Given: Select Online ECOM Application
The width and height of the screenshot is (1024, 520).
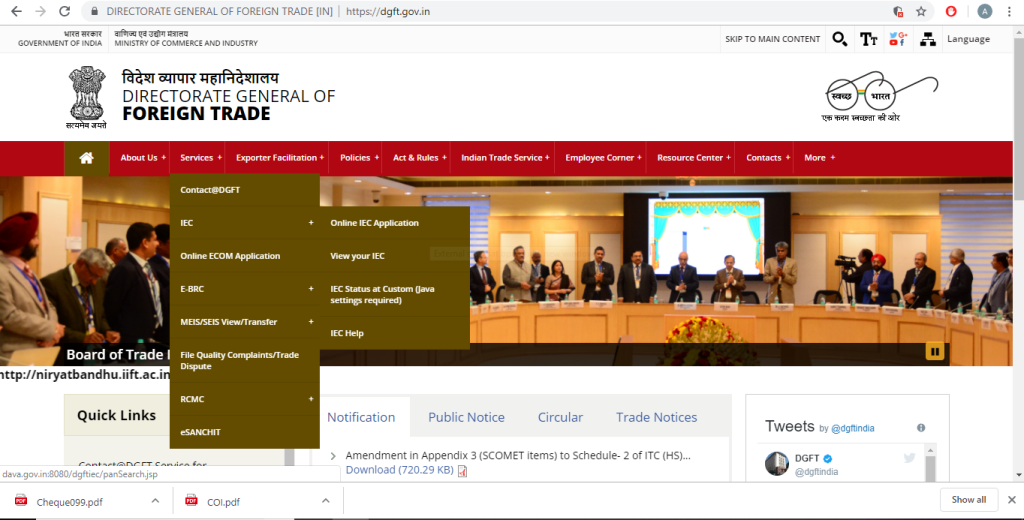Looking at the screenshot, I should click(x=244, y=256).
